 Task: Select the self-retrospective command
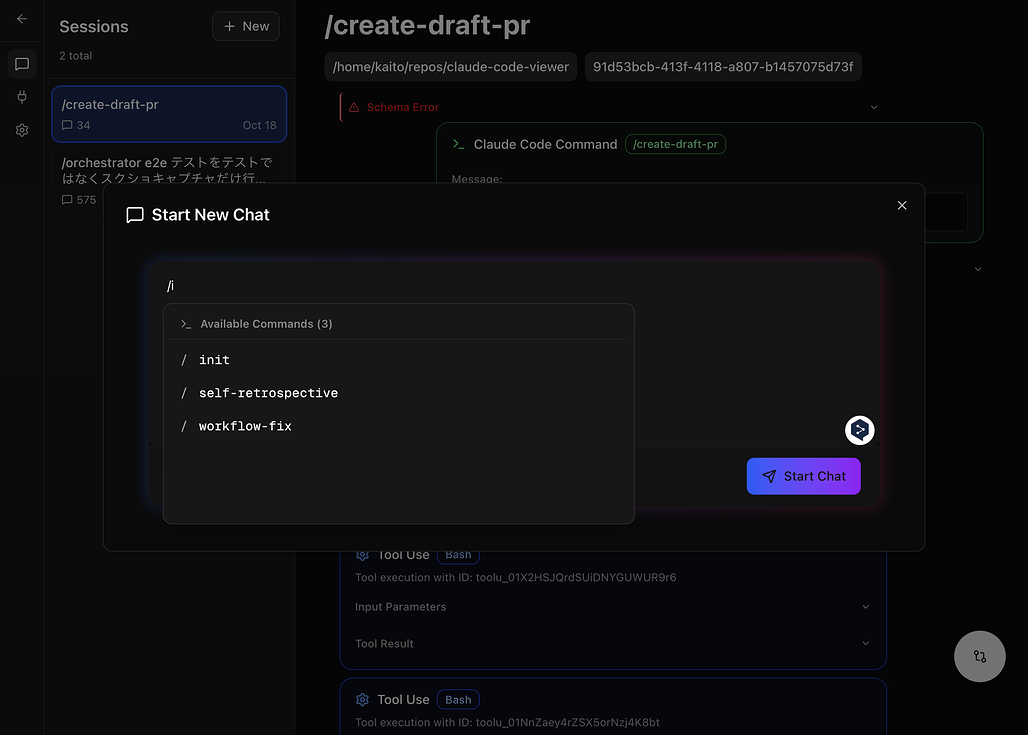[268, 393]
